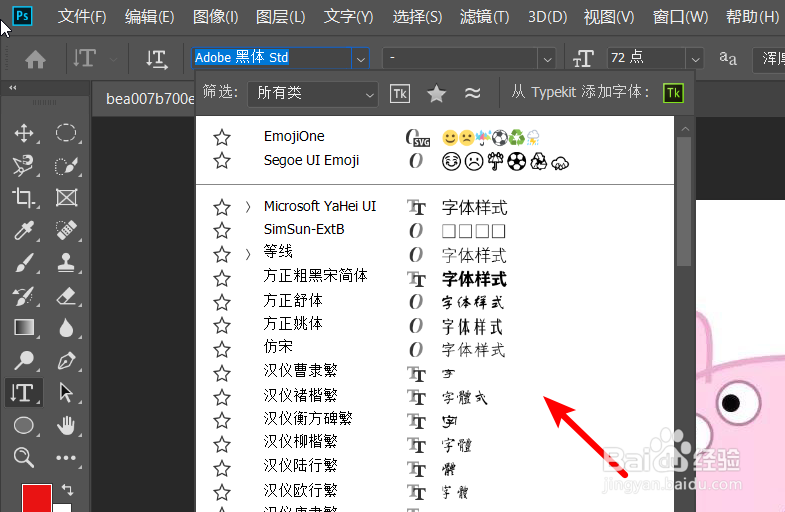This screenshot has height=512, width=785.
Task: Open tool preset picker arrow beside type icon
Action: click(x=114, y=60)
